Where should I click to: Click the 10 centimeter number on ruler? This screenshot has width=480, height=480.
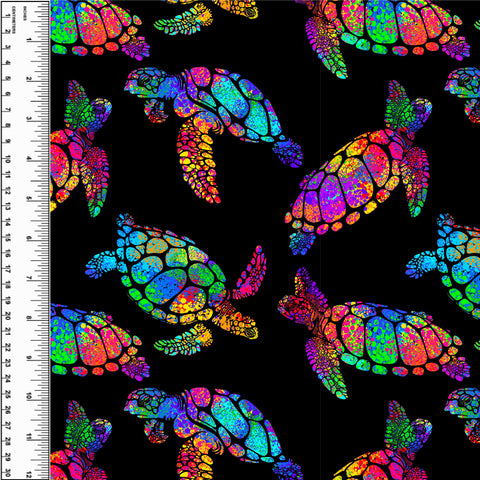[x=7, y=159]
